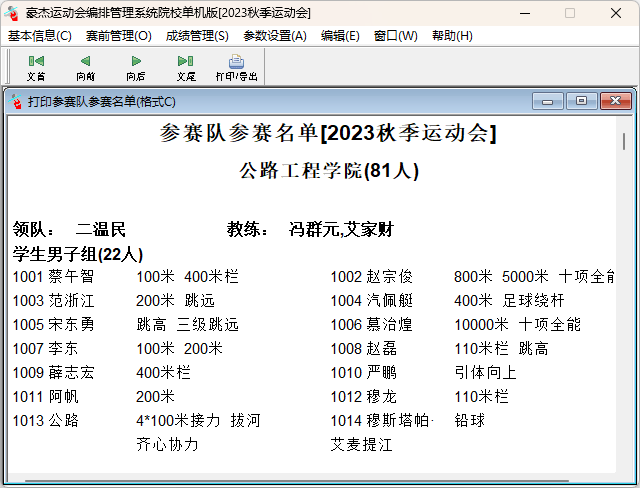Select athlete entry 1005 宋东勇
Viewport: 640px width, 488px height.
pos(53,325)
